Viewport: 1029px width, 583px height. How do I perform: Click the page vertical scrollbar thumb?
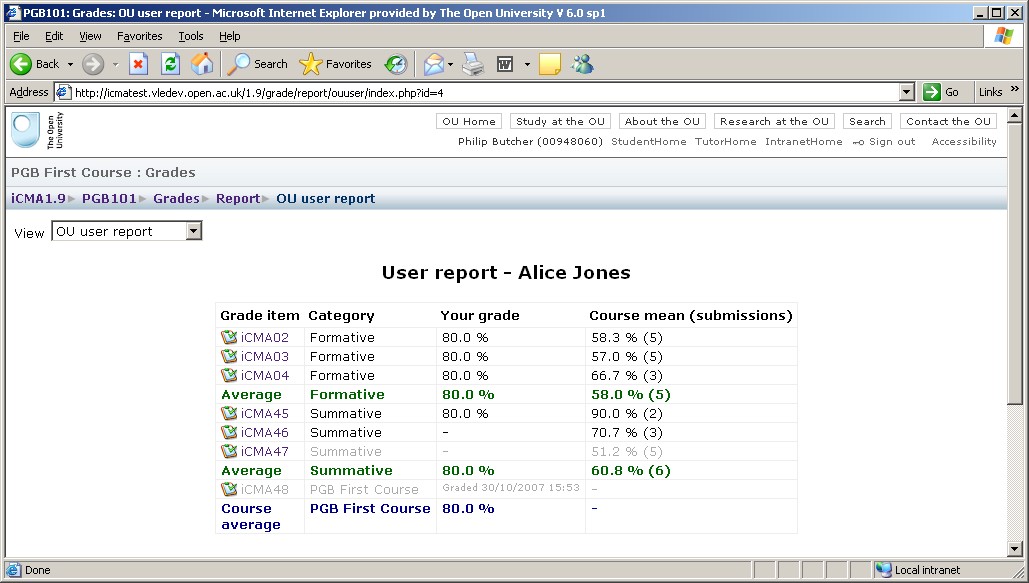tap(1015, 264)
